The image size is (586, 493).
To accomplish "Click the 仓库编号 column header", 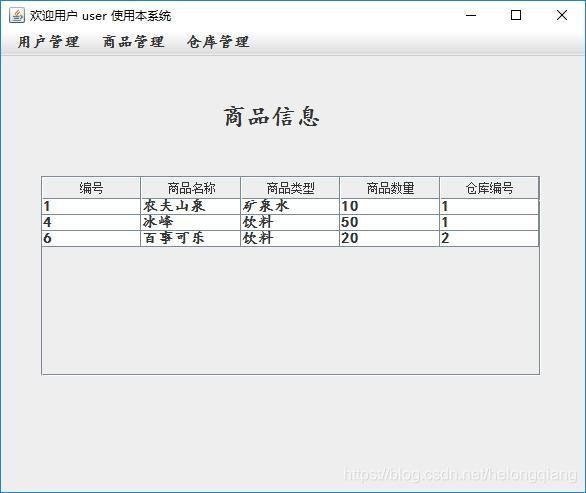I will click(489, 188).
